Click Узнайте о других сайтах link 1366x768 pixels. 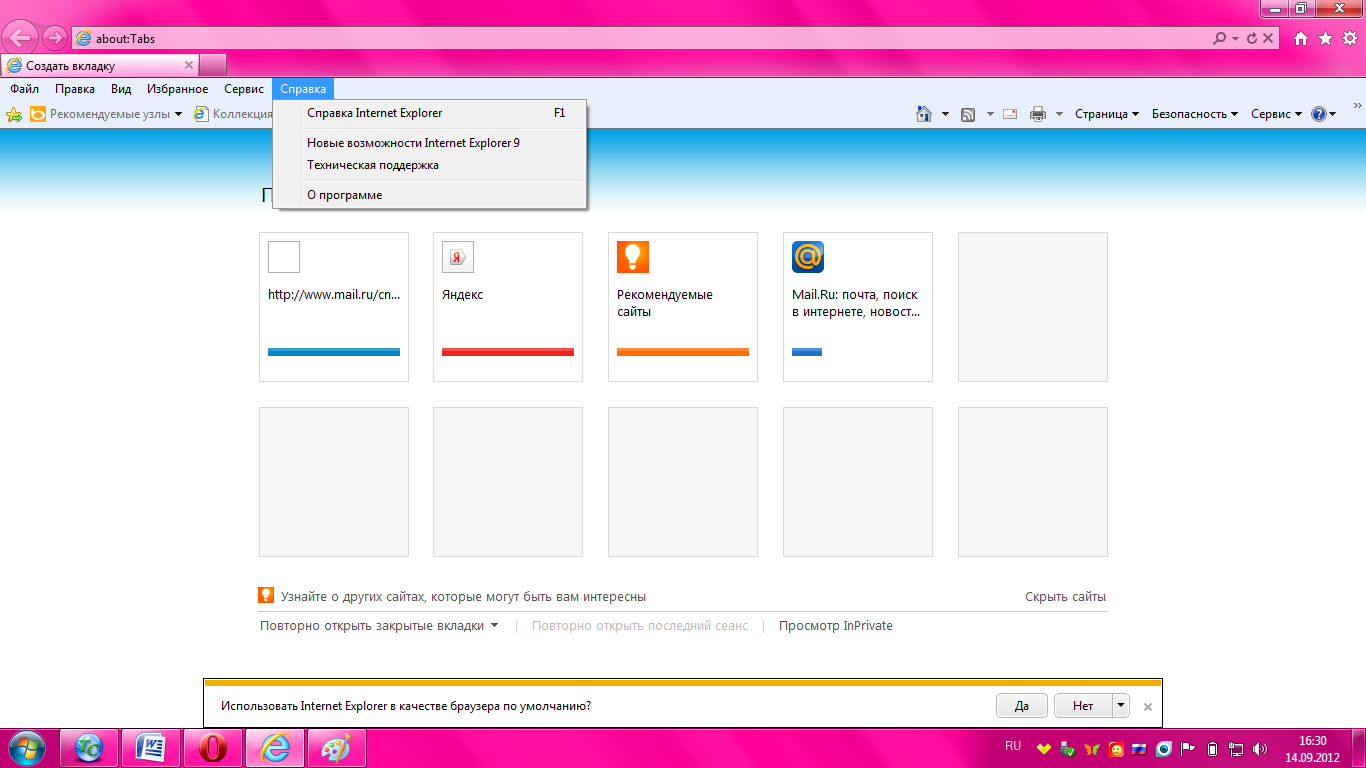click(463, 597)
